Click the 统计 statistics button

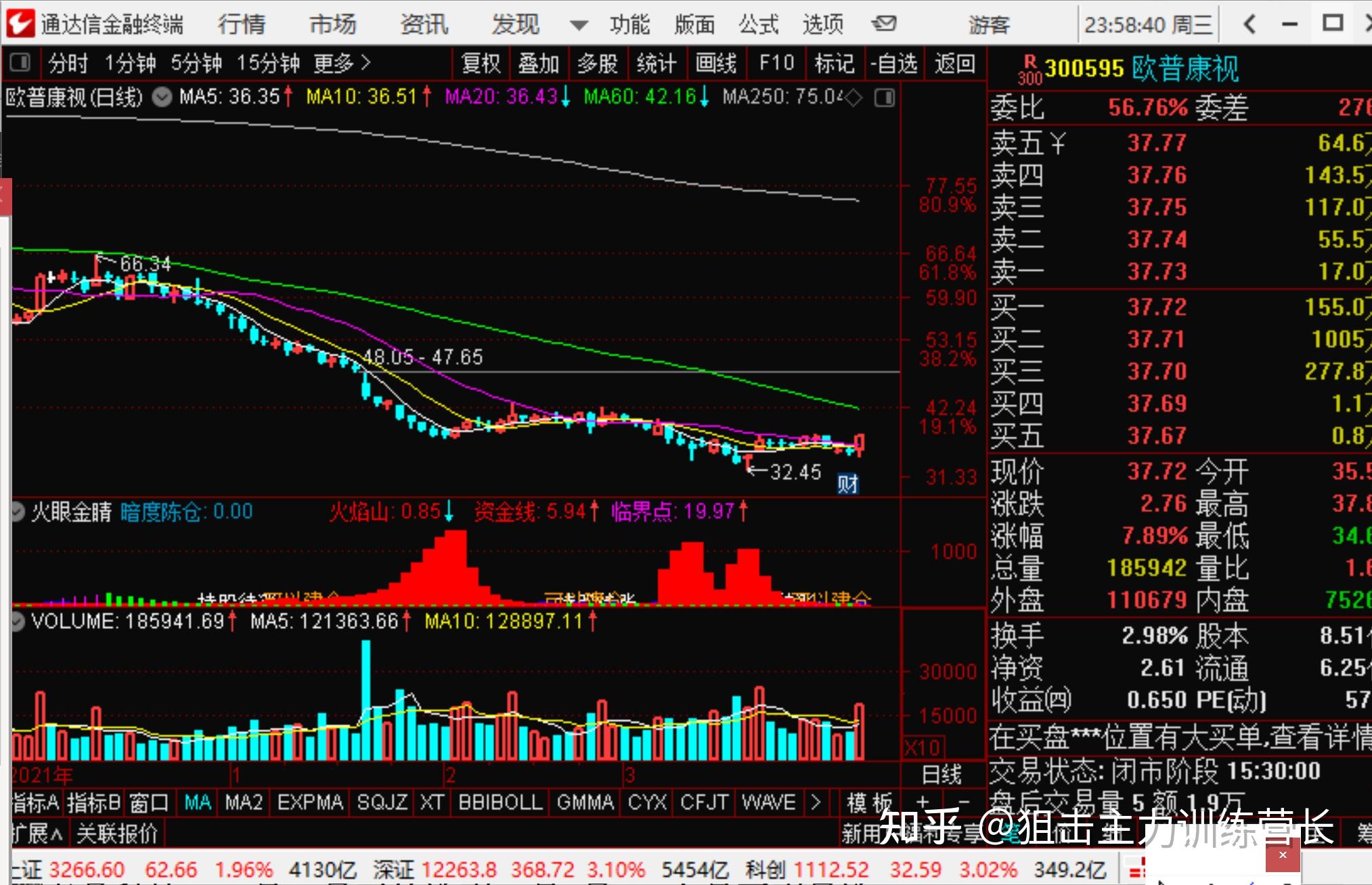pos(657,64)
